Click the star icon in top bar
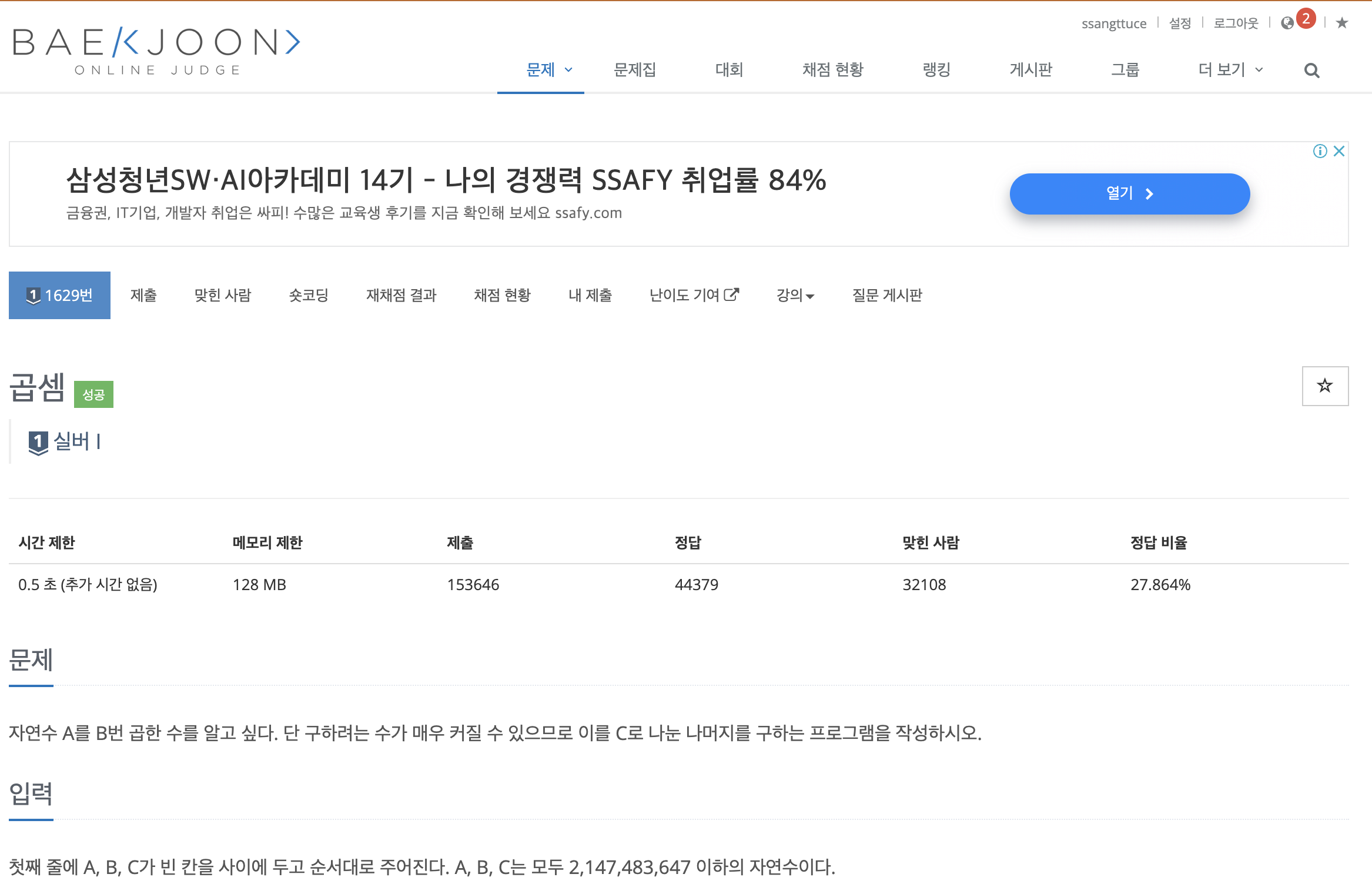 pos(1342,23)
